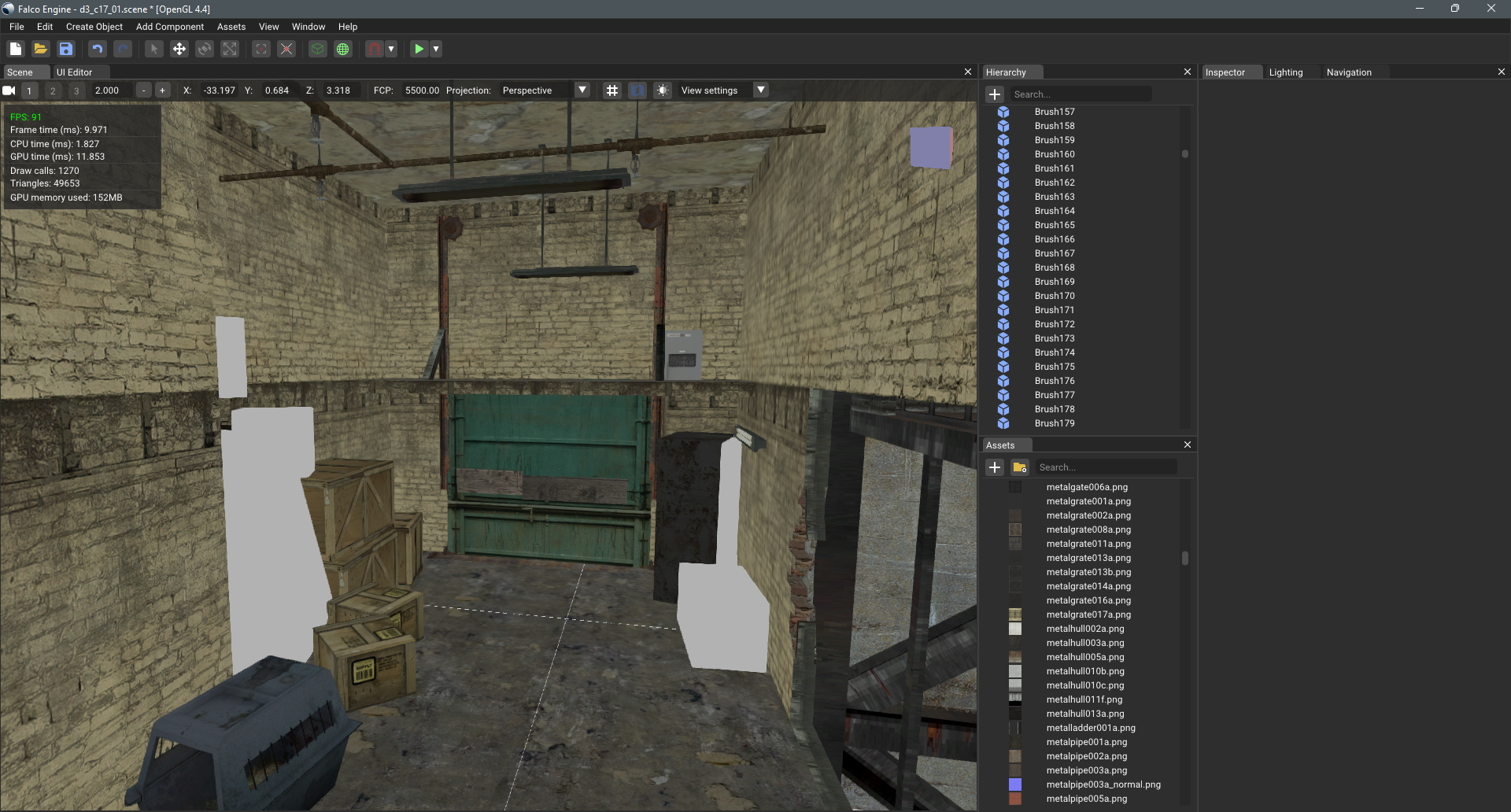Open the View settings dropdown
This screenshot has height=812, width=1511.
click(722, 90)
